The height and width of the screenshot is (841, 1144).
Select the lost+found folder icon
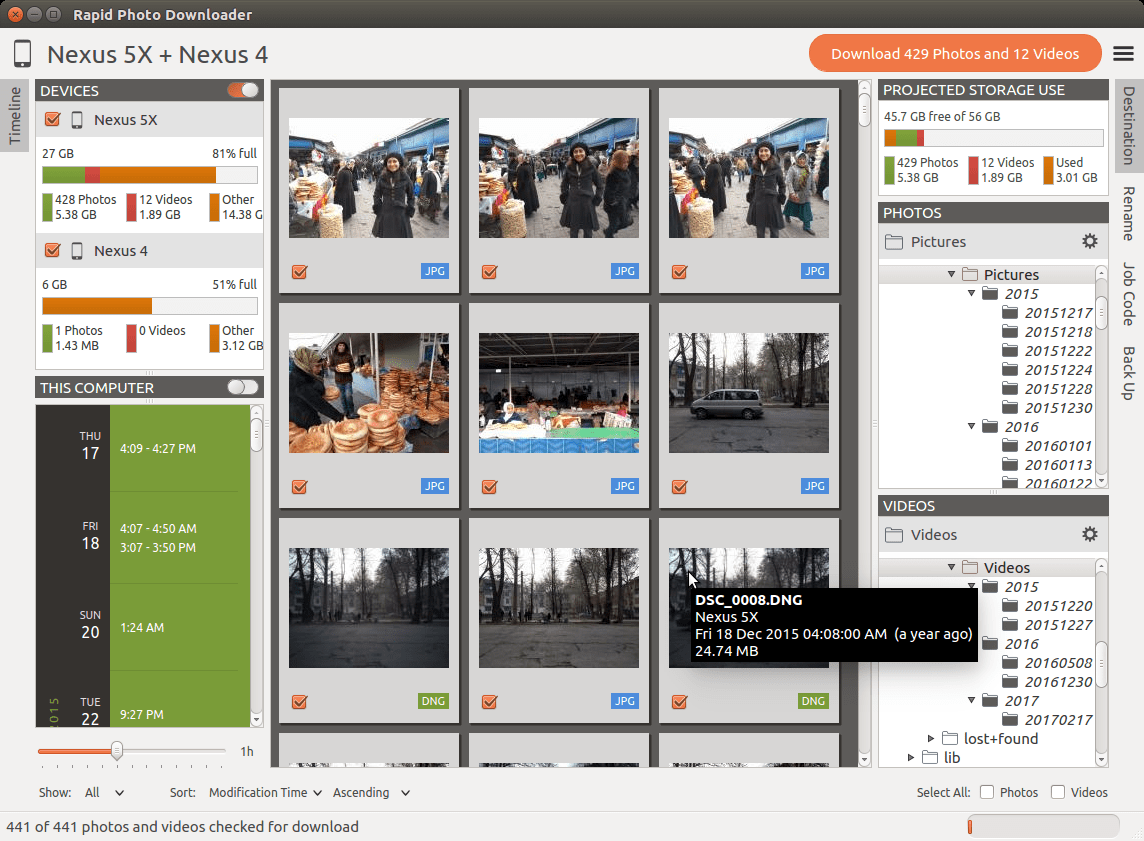coord(950,738)
